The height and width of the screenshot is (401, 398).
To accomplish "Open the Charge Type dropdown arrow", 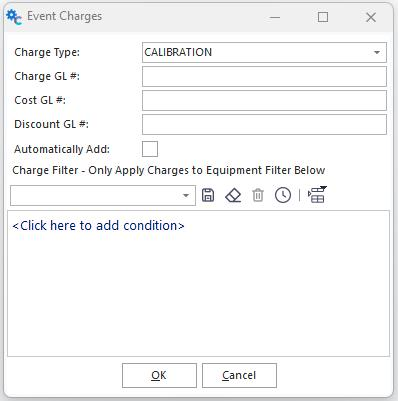I will click(x=377, y=52).
